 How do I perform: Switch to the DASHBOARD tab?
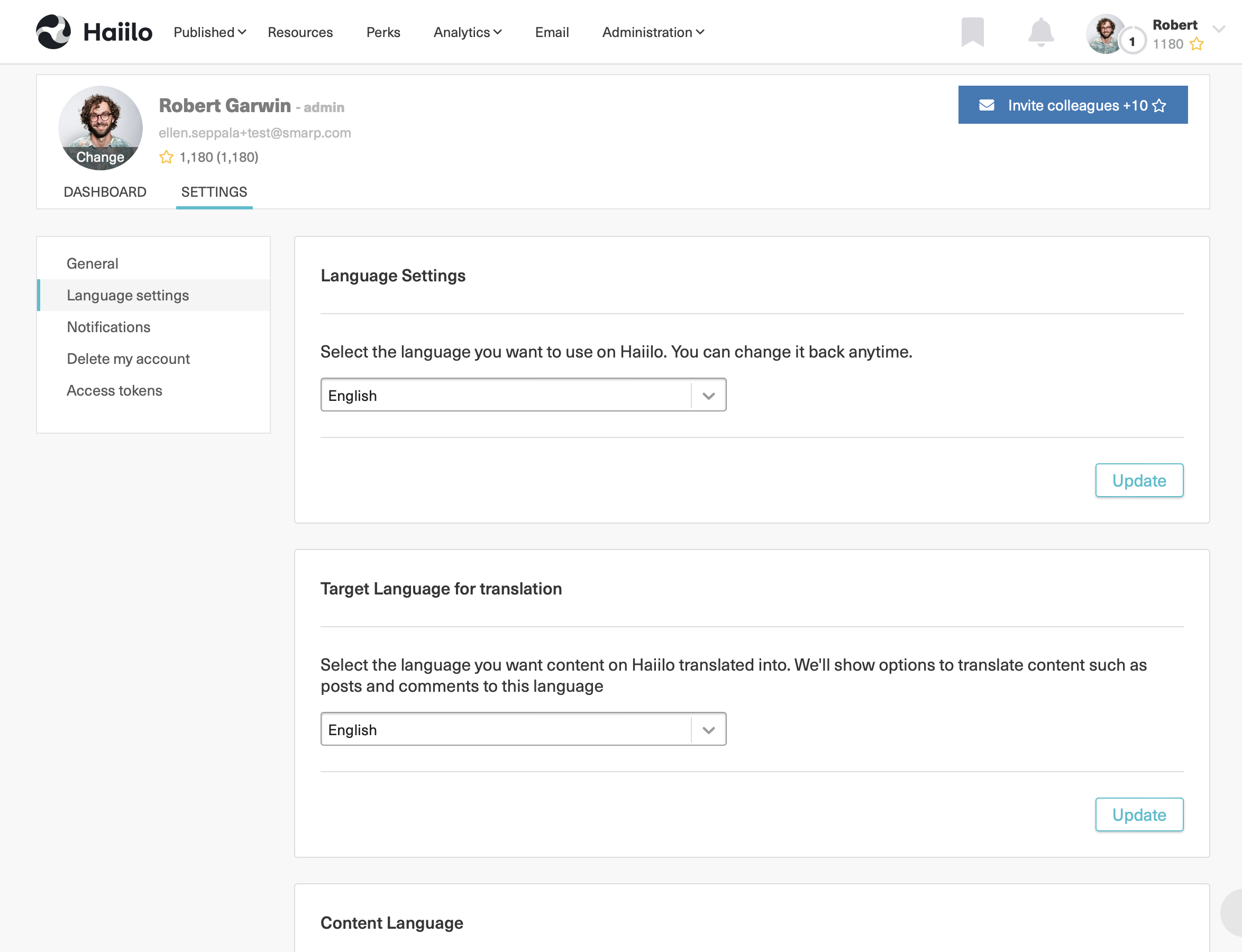coord(105,192)
